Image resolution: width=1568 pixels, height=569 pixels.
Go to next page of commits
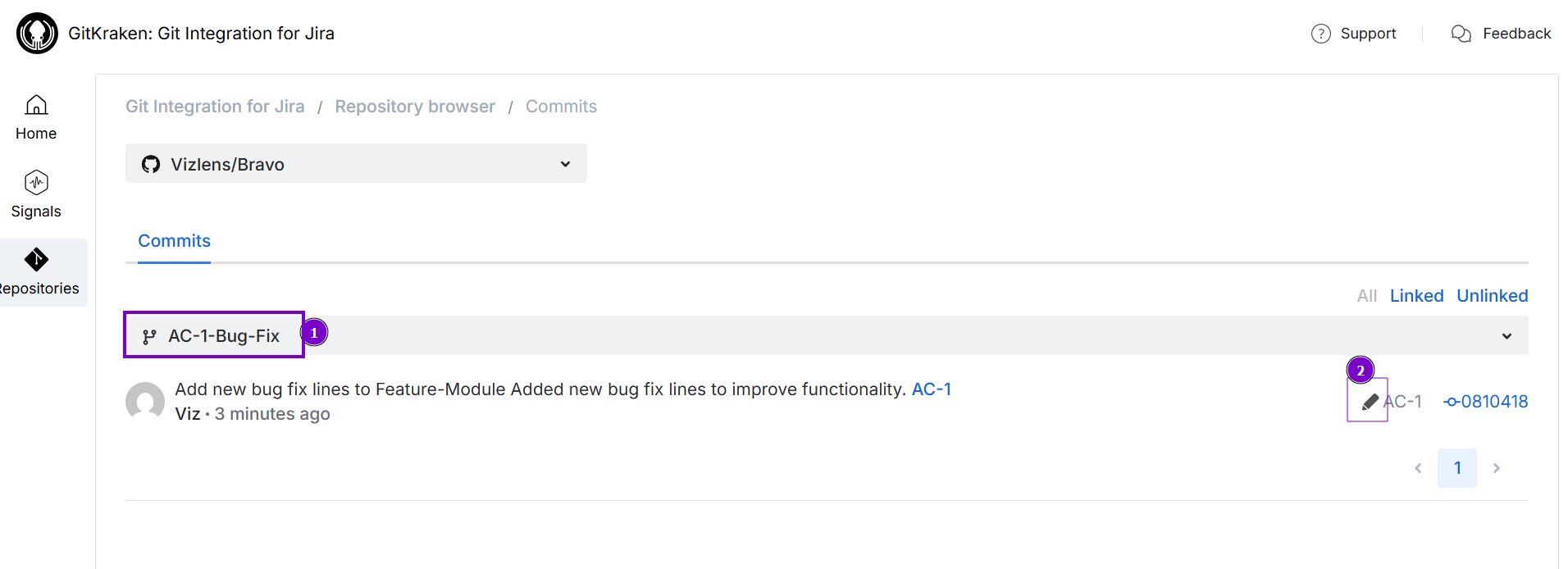click(1496, 468)
